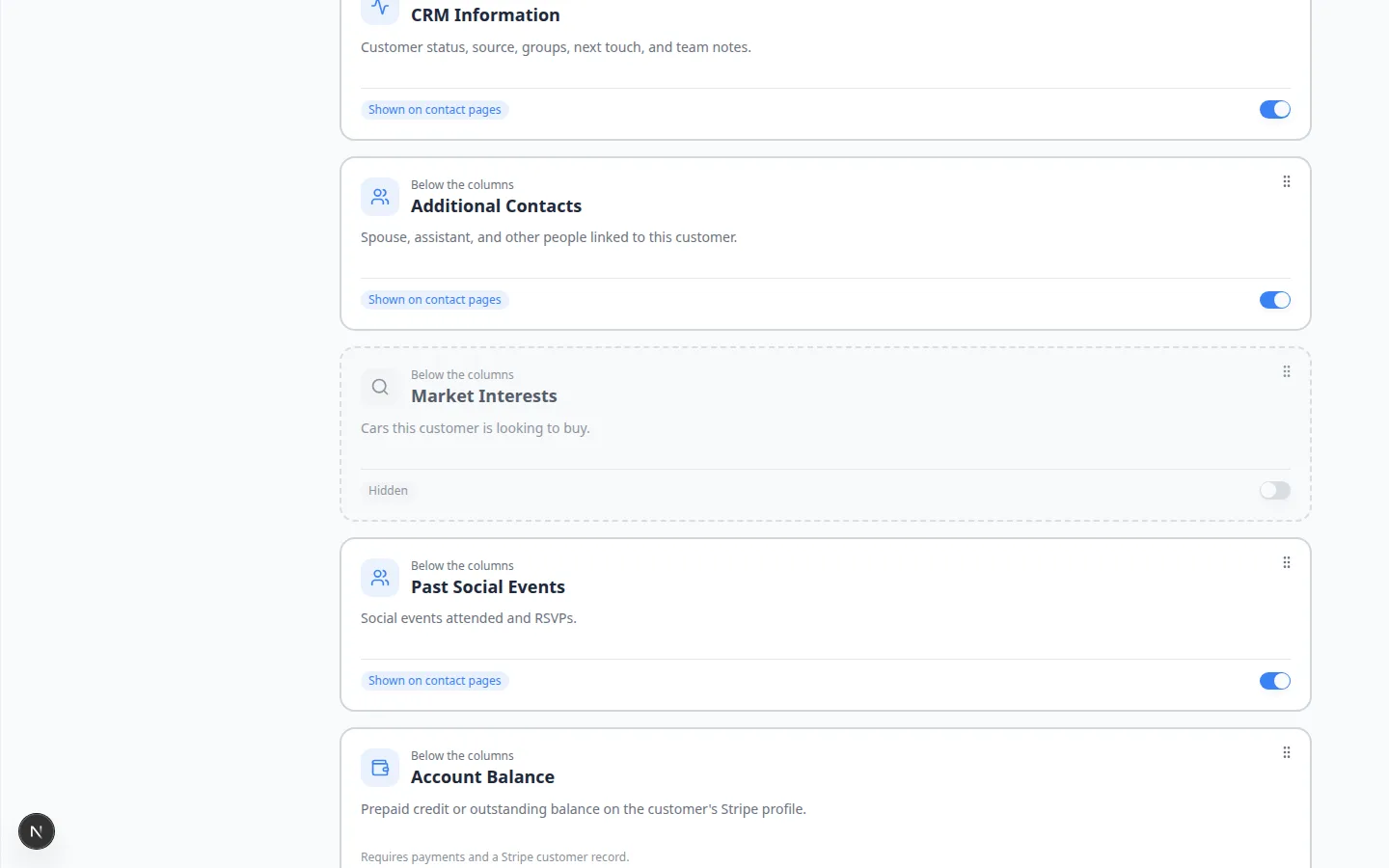The height and width of the screenshot is (868, 1389).
Task: Click the 'Cars this customer is looking to buy.' description
Action: [x=476, y=428]
